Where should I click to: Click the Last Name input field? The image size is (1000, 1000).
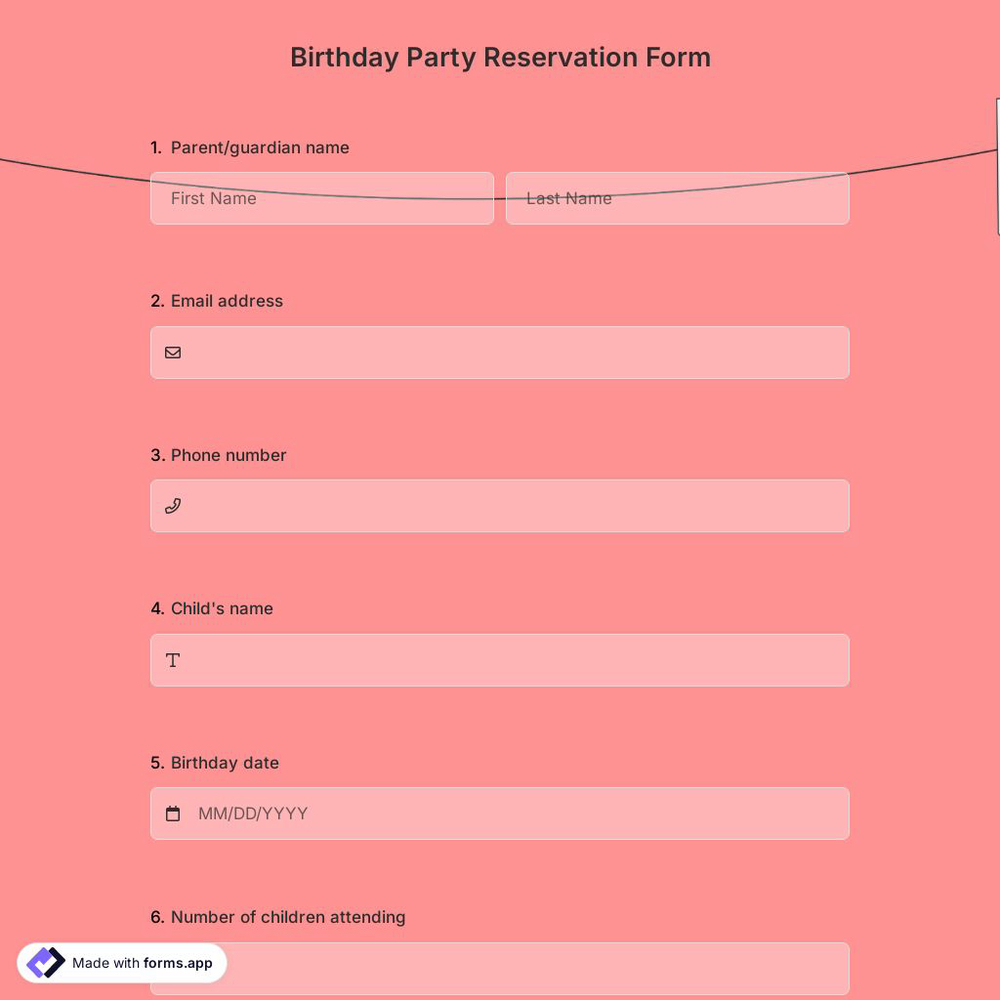click(677, 198)
